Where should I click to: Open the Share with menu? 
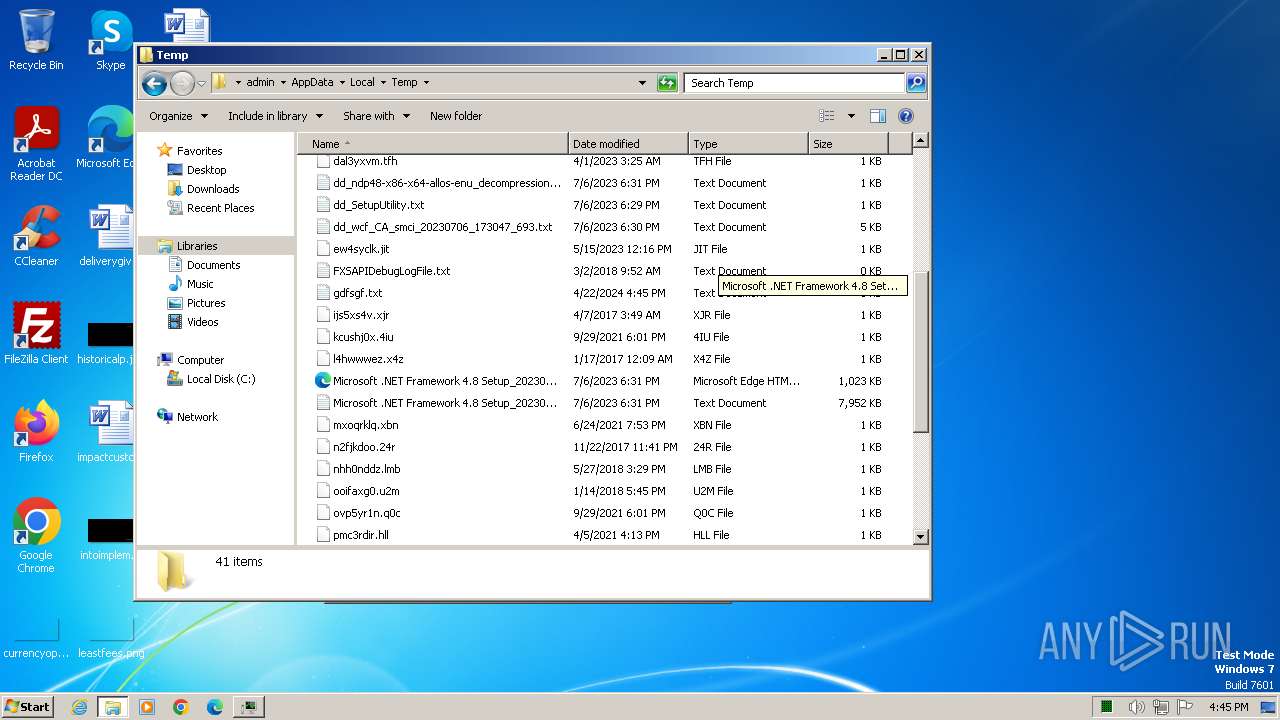click(376, 116)
